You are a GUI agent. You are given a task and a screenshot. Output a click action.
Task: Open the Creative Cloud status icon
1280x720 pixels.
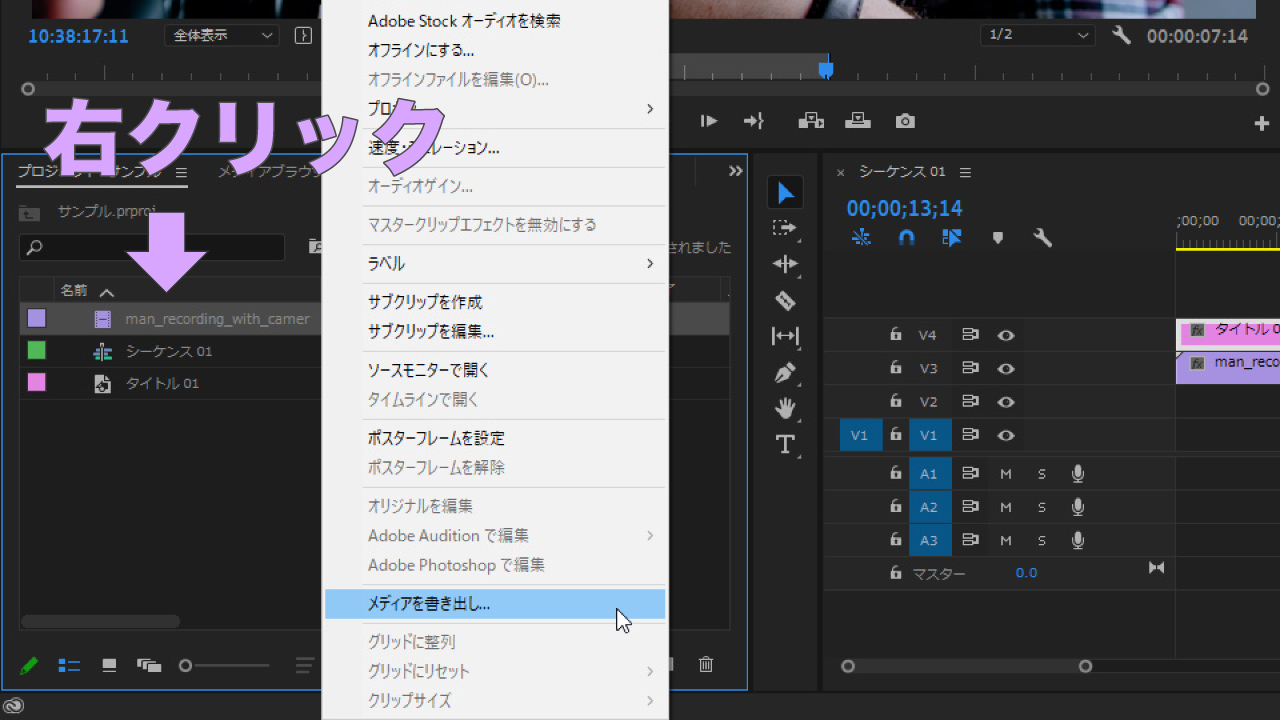click(14, 705)
